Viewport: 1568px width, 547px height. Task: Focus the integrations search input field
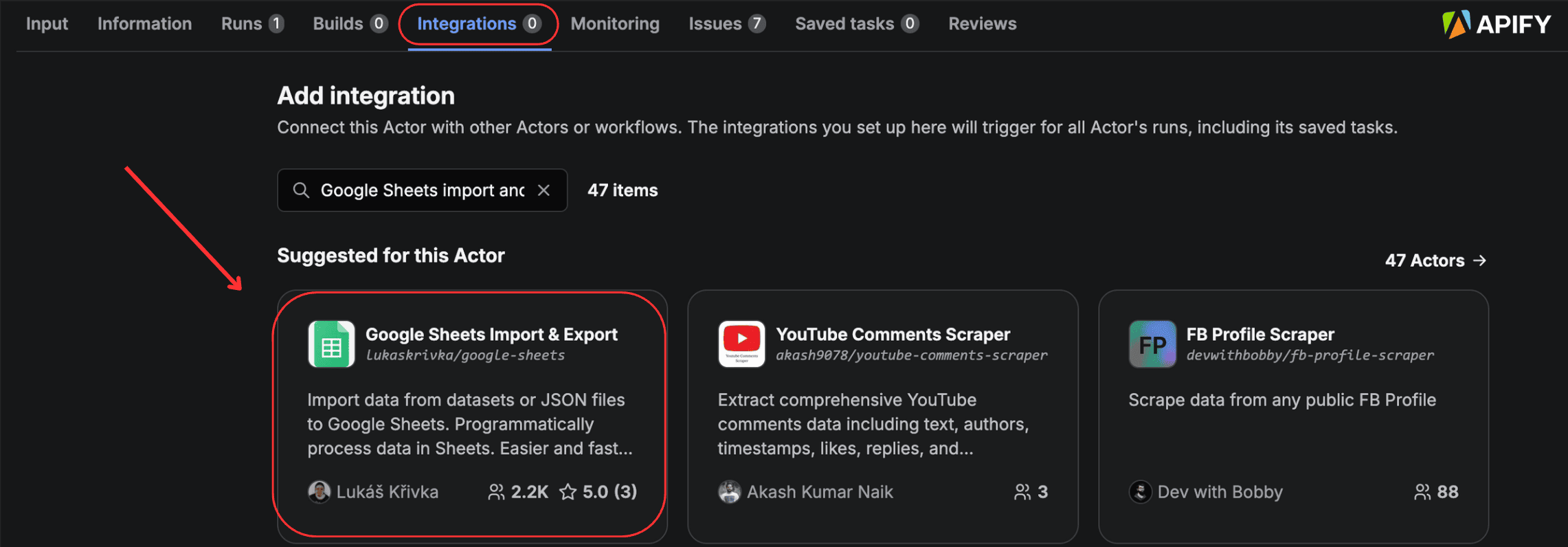[422, 190]
